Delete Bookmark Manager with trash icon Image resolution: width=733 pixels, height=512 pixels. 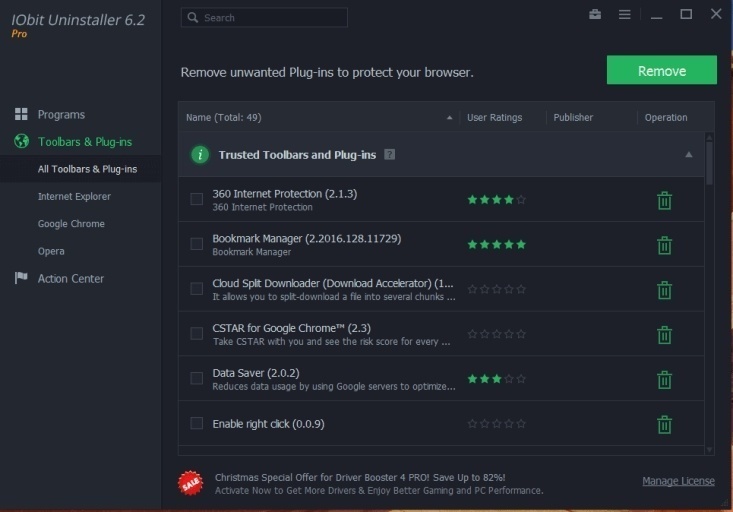click(664, 245)
